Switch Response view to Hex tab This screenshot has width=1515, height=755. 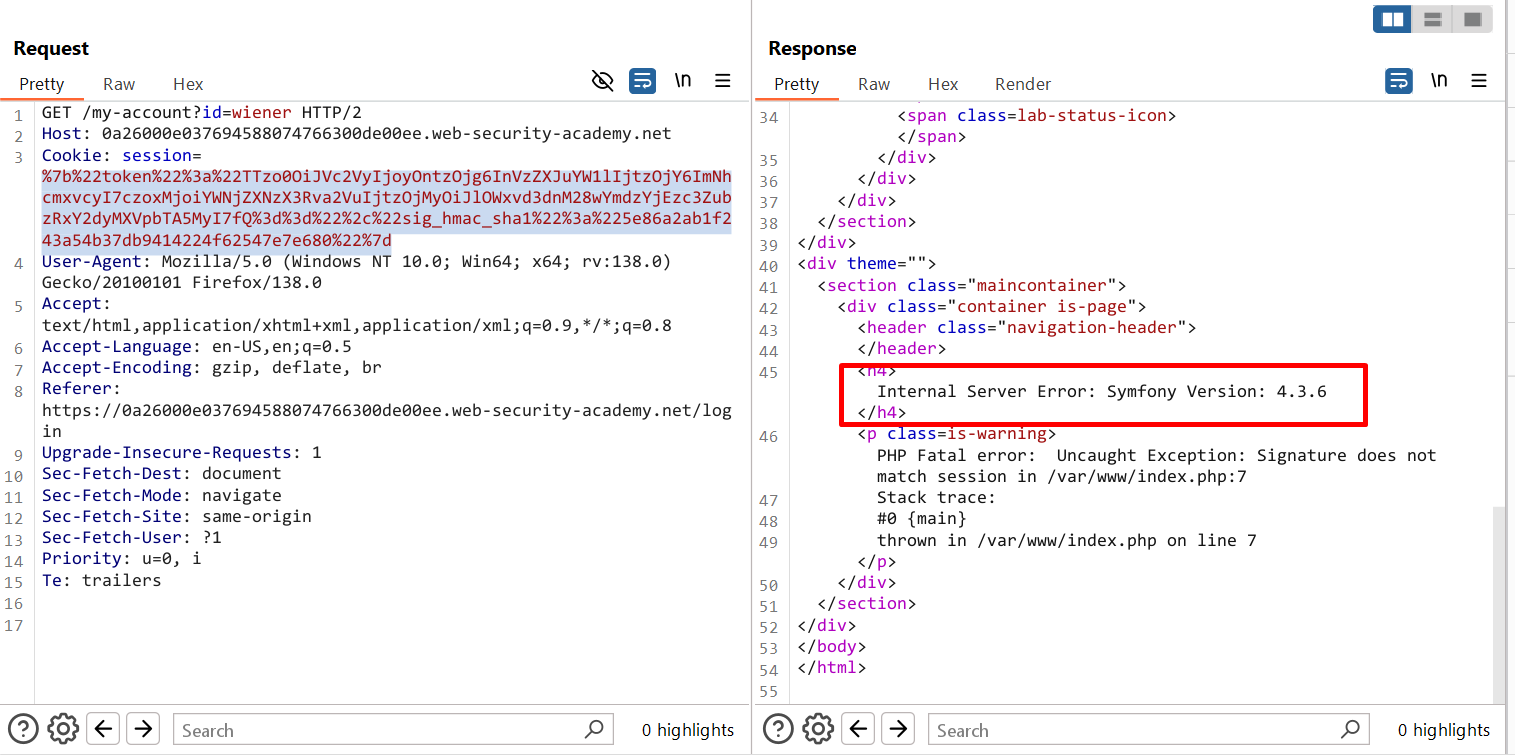click(x=942, y=84)
